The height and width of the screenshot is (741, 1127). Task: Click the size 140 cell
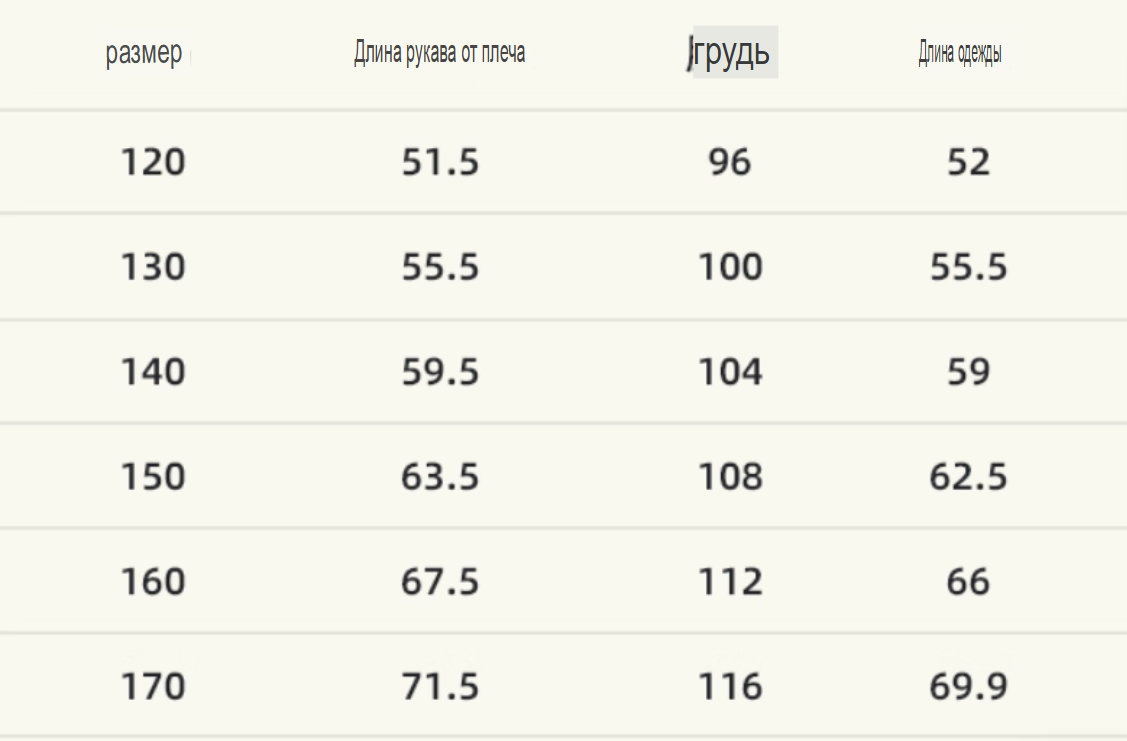click(153, 372)
